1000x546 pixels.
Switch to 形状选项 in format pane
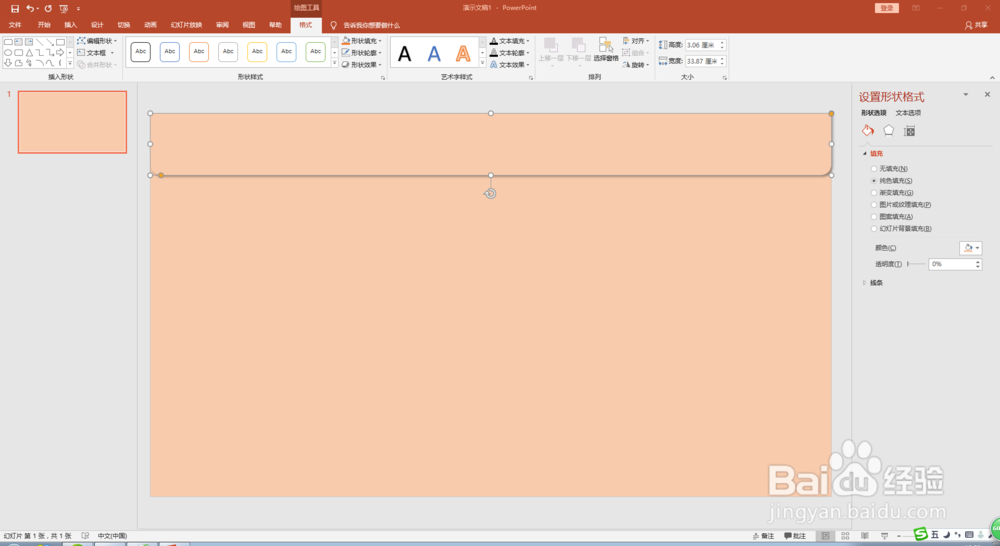tap(874, 113)
